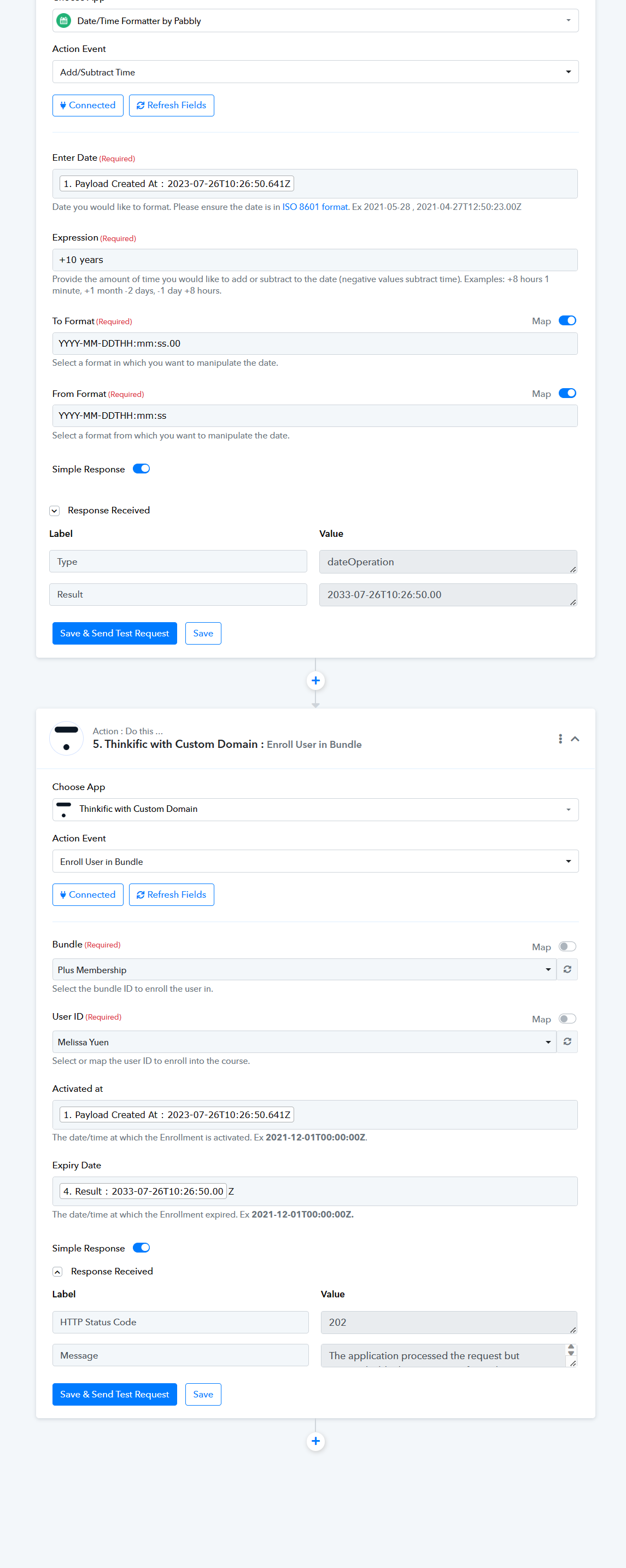Collapse Response Received in Date/Time step
This screenshot has width=626, height=1568.
tap(55, 511)
